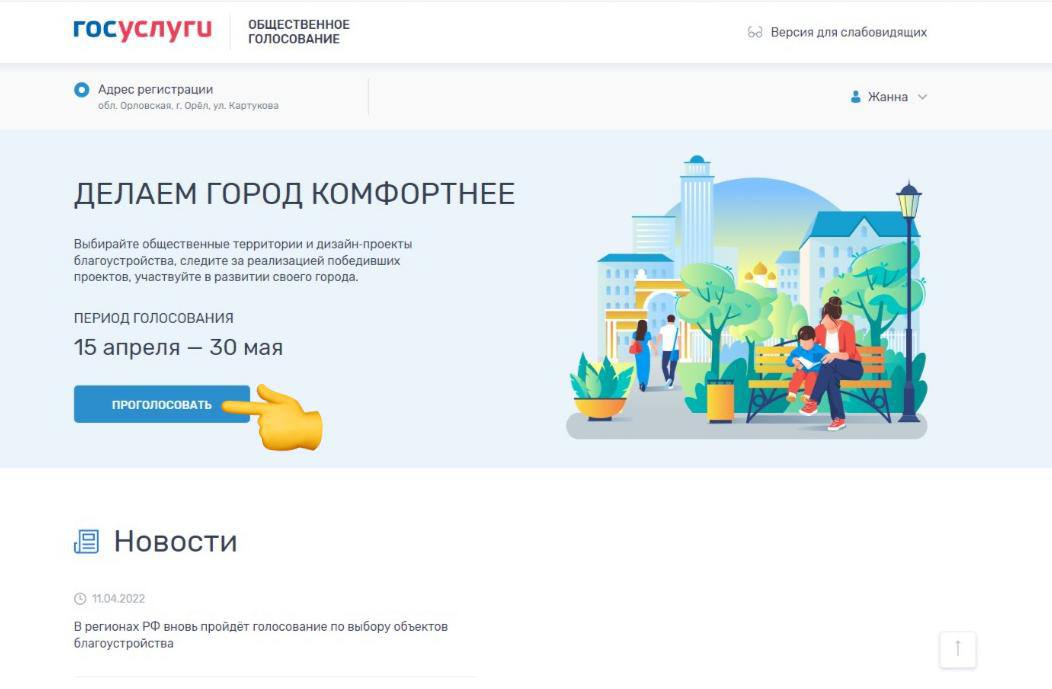The height and width of the screenshot is (689, 1052).
Task: Click the glasses accessibility icon
Action: pyautogui.click(x=755, y=32)
